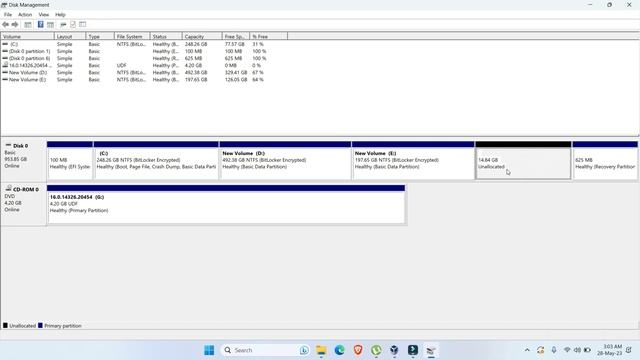Select the 14.84 GB Unallocated block
Screen dimensions: 640x360
click(x=523, y=160)
